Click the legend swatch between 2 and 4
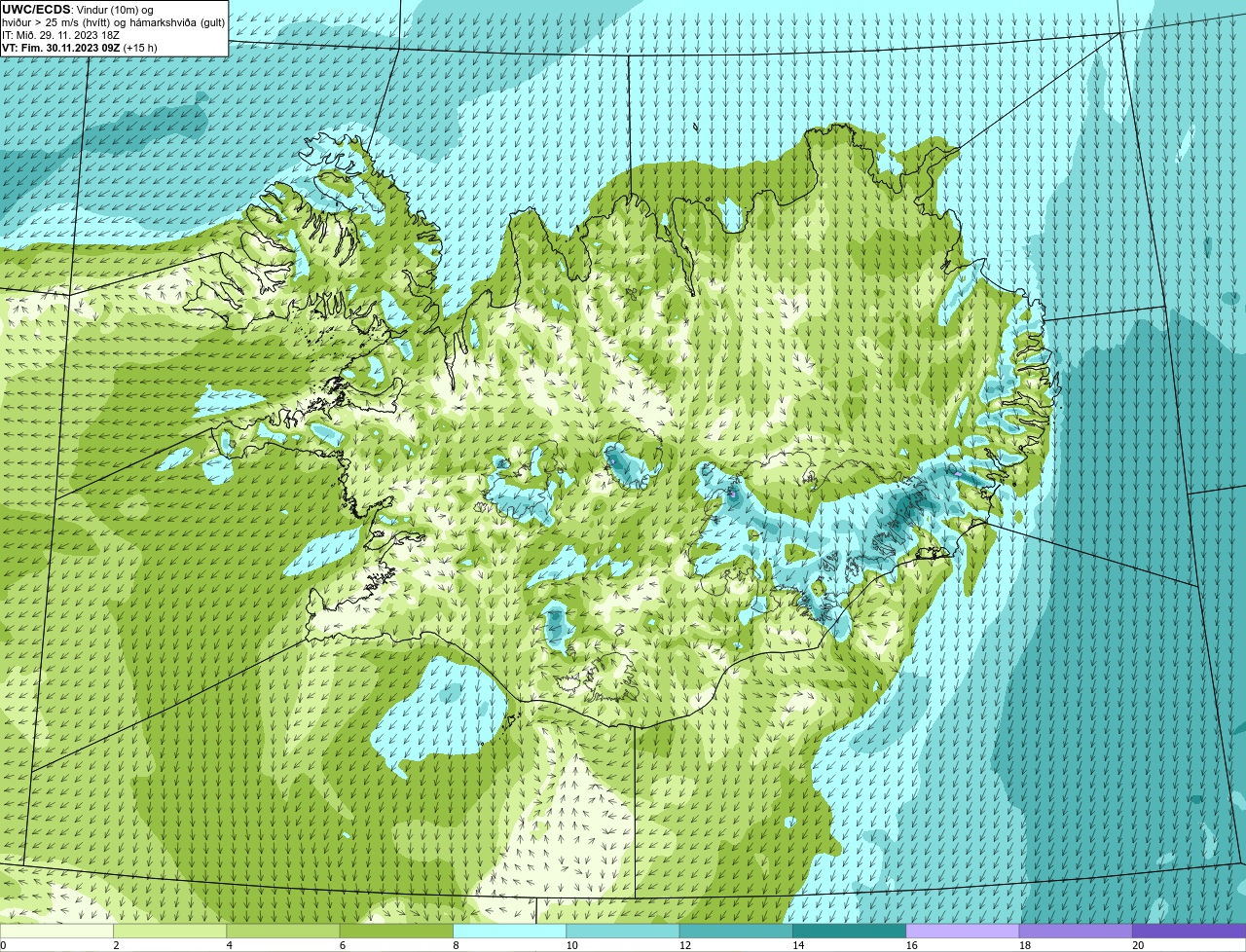Image resolution: width=1246 pixels, height=952 pixels. click(170, 931)
